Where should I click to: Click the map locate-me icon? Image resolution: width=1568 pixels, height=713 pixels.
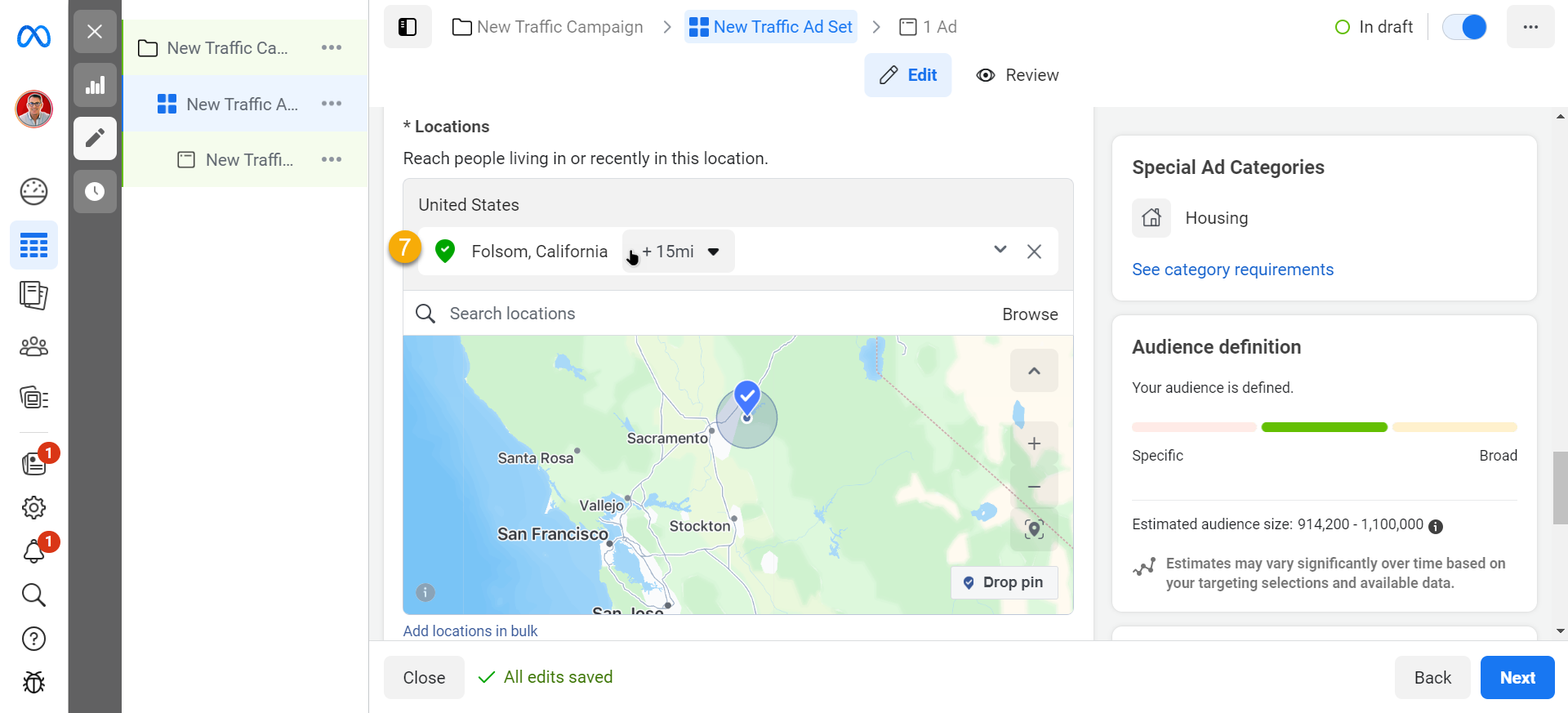point(1034,529)
